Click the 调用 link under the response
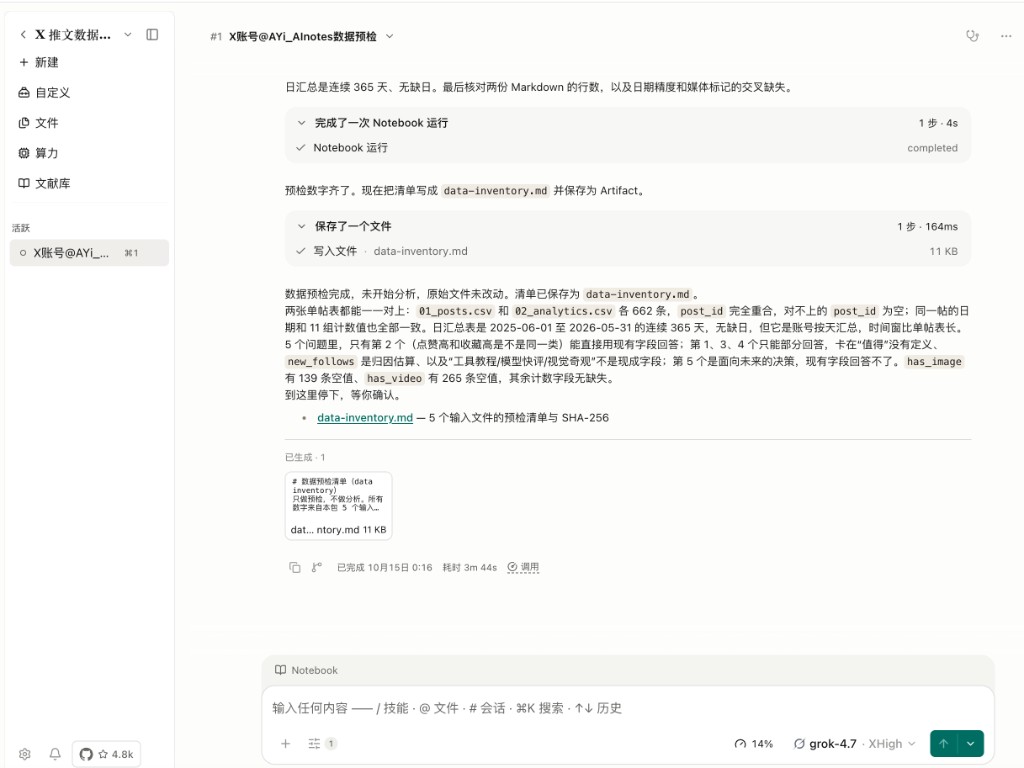The width and height of the screenshot is (1024, 768). [524, 567]
